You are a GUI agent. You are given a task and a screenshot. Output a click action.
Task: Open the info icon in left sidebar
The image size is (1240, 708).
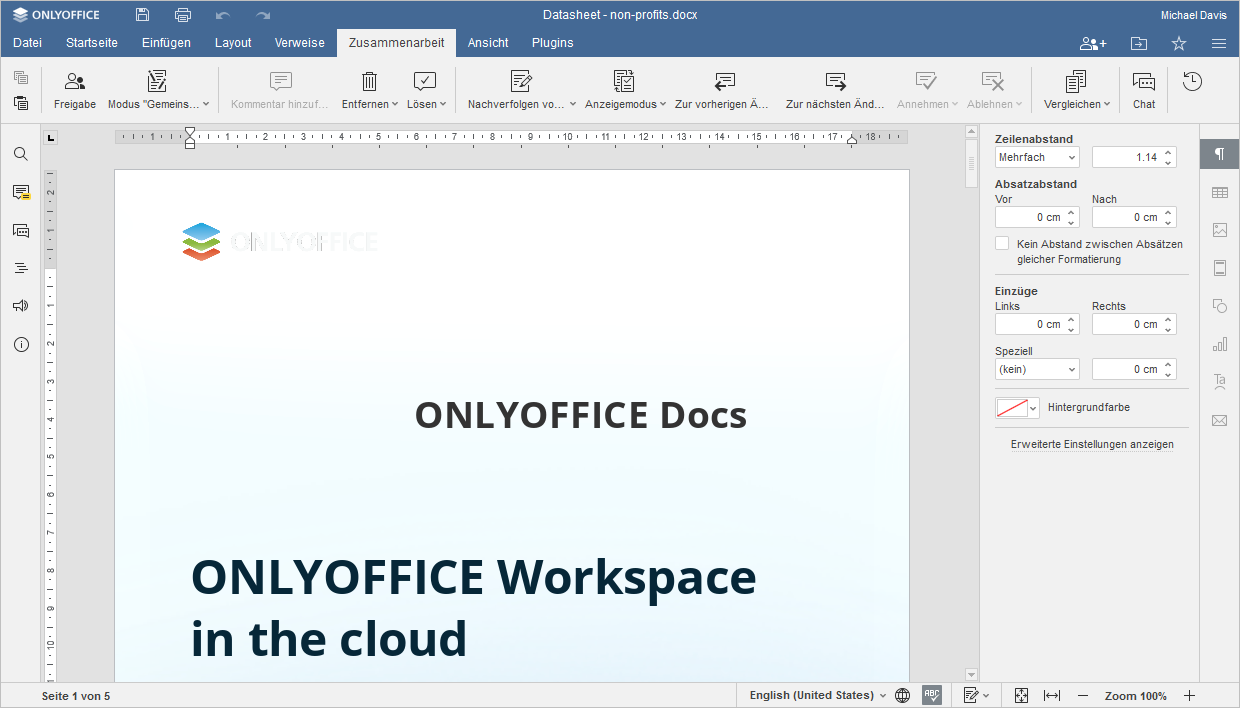point(21,344)
